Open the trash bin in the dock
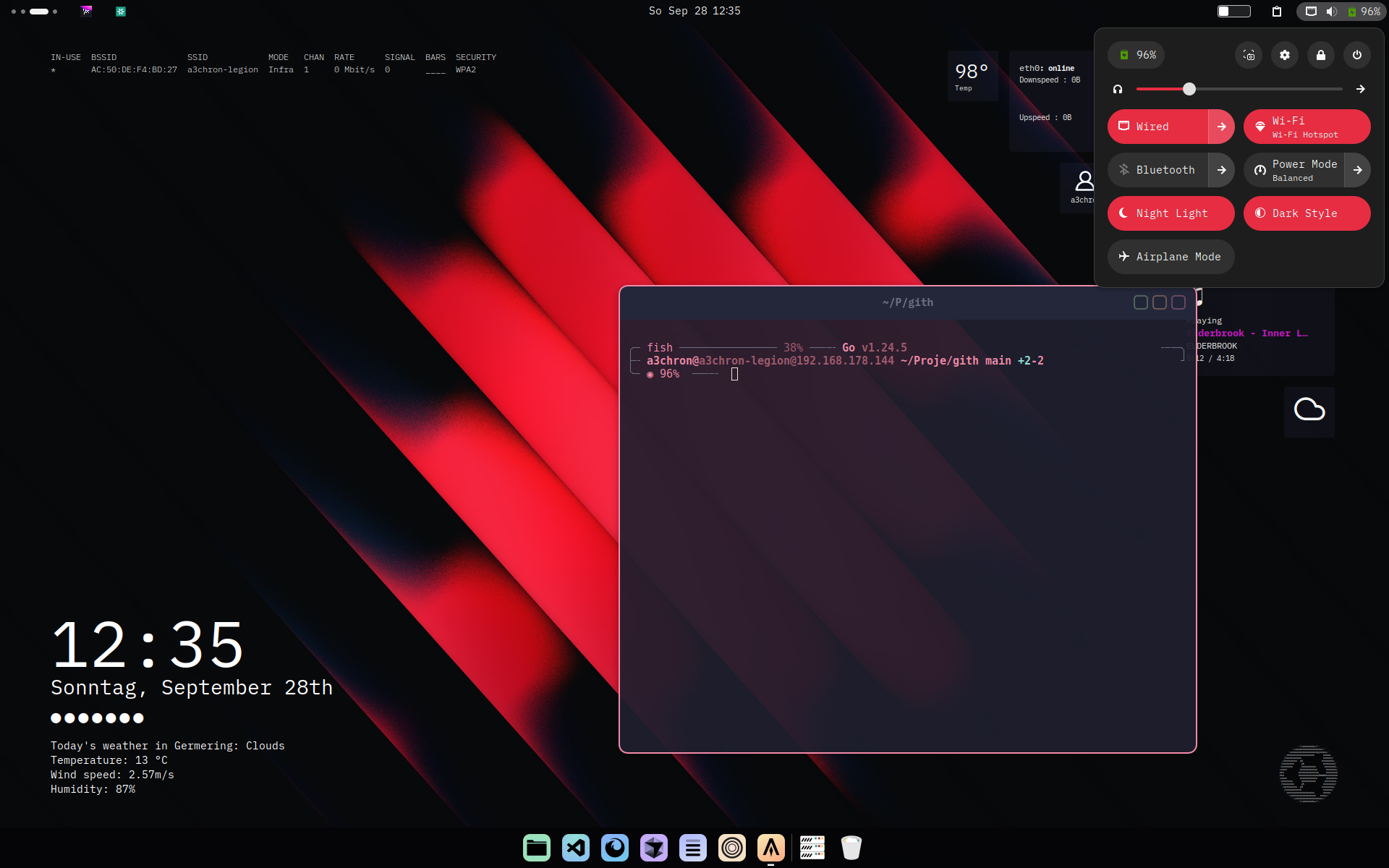1389x868 pixels. (x=851, y=848)
